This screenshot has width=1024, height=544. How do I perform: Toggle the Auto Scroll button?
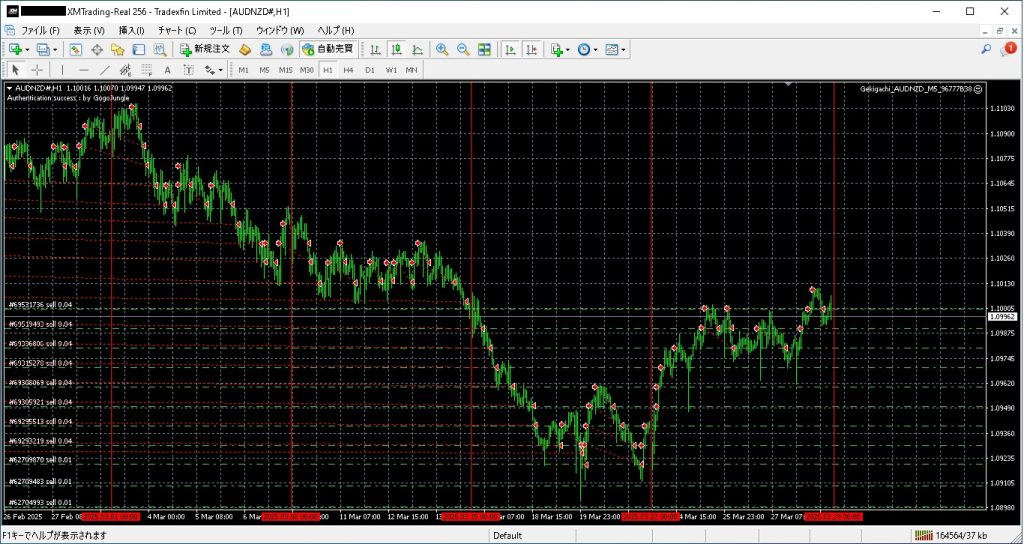[x=510, y=49]
